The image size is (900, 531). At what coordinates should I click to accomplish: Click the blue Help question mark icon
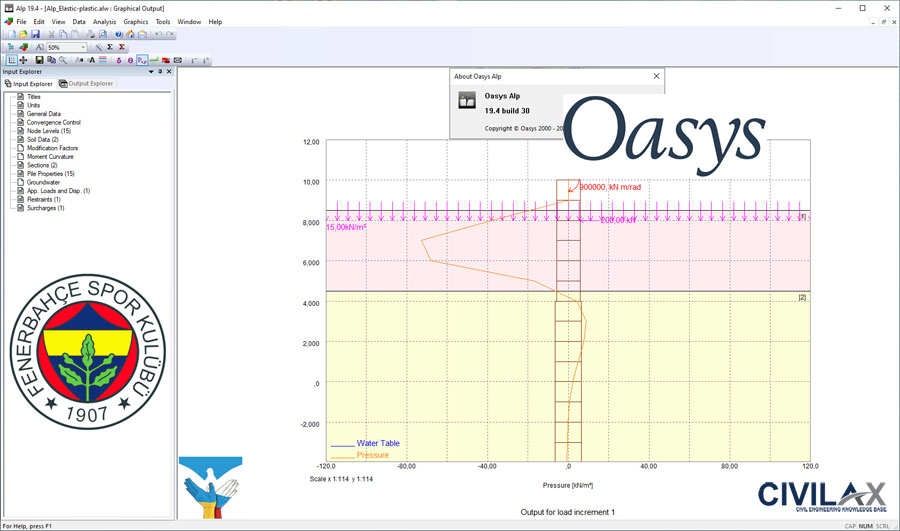coord(119,34)
